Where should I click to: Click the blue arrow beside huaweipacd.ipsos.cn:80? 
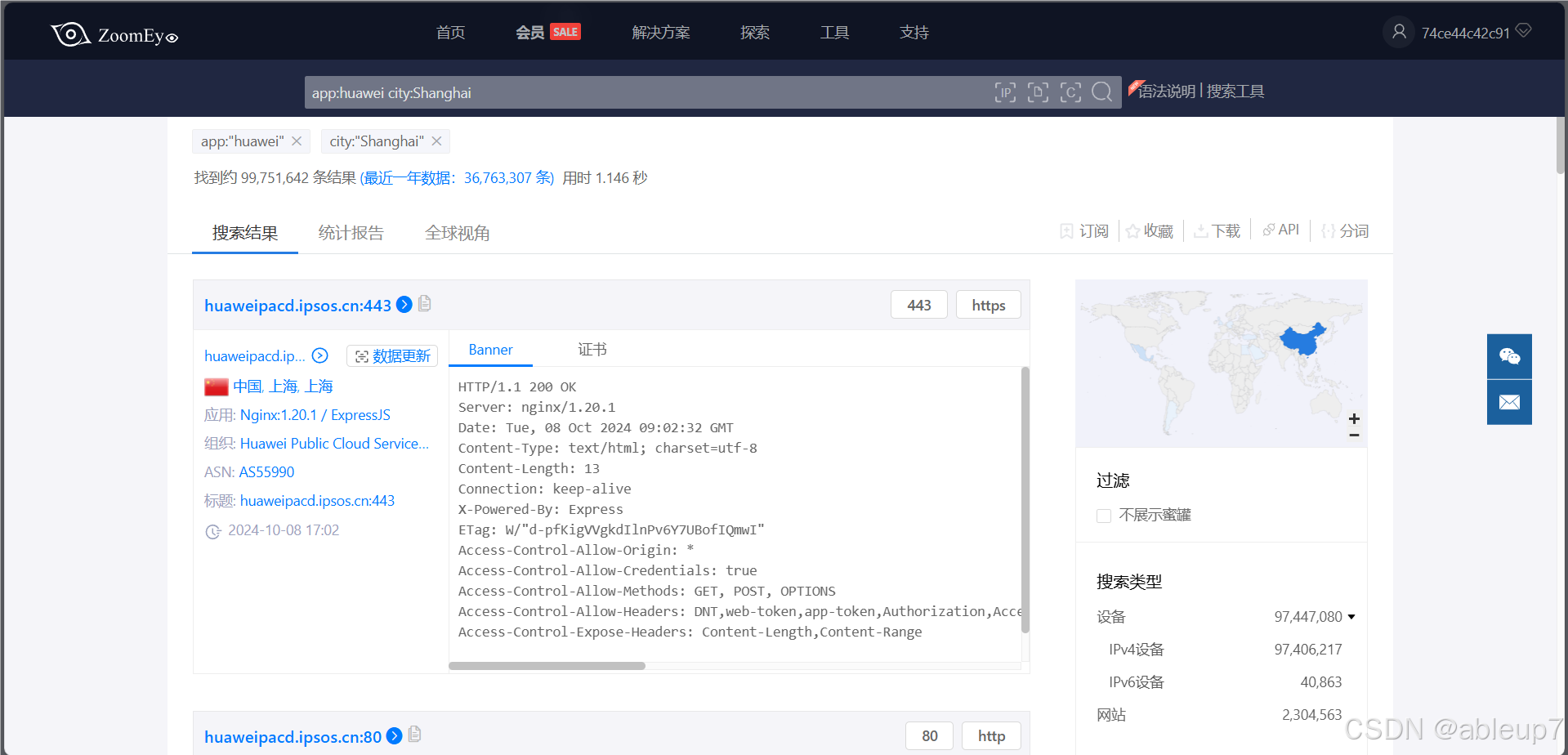(394, 735)
